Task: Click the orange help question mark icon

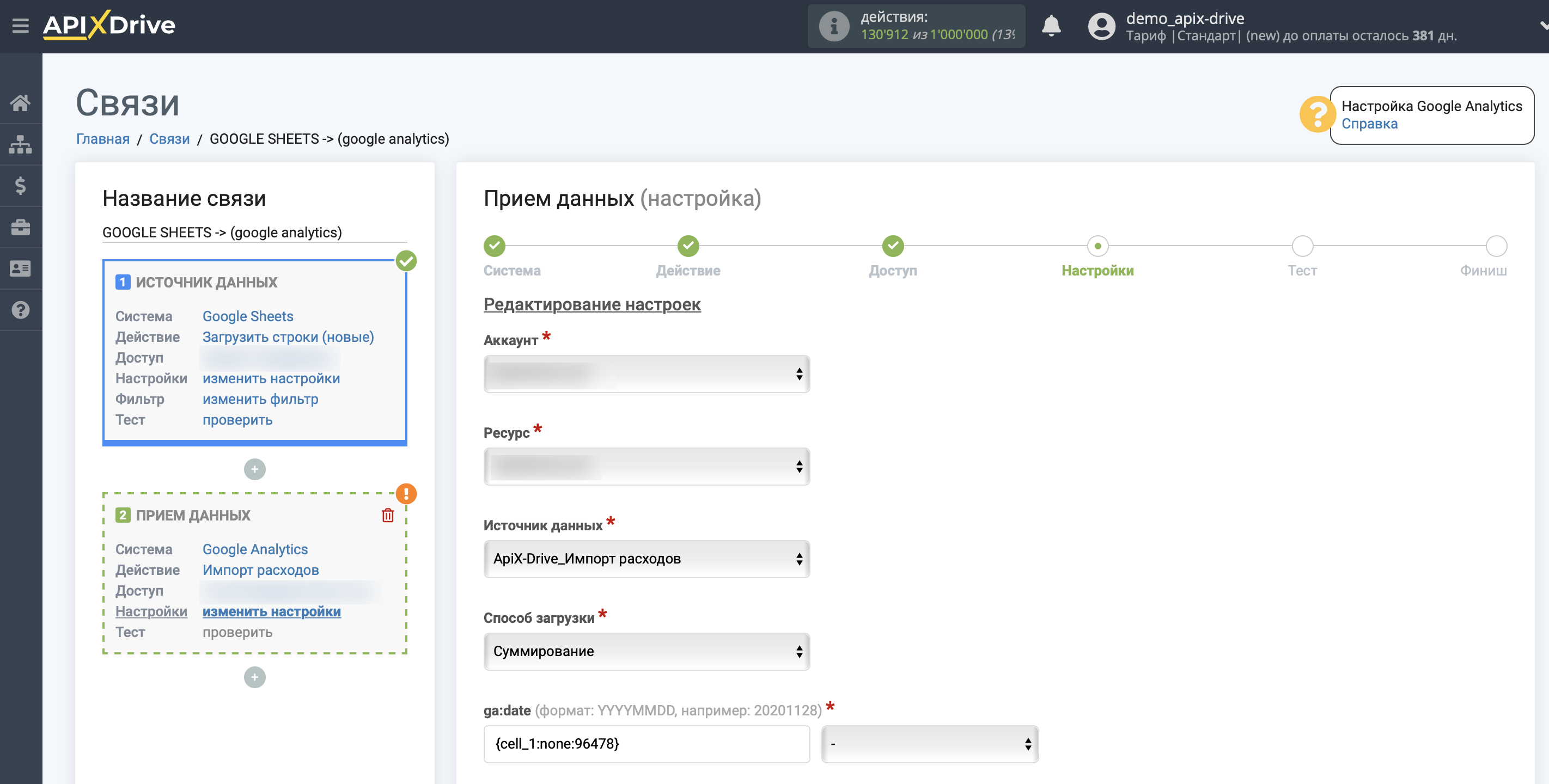Action: (x=1317, y=114)
